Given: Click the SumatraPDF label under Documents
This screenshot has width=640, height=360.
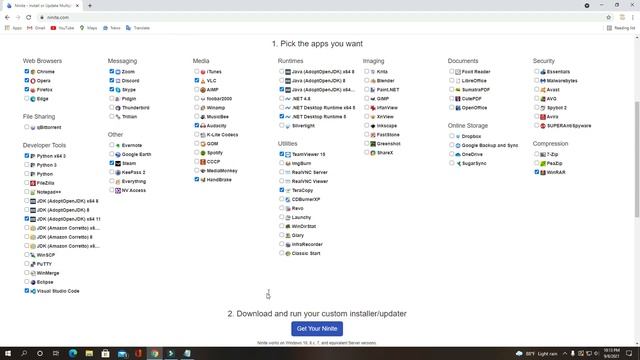Looking at the screenshot, I should pos(476,90).
